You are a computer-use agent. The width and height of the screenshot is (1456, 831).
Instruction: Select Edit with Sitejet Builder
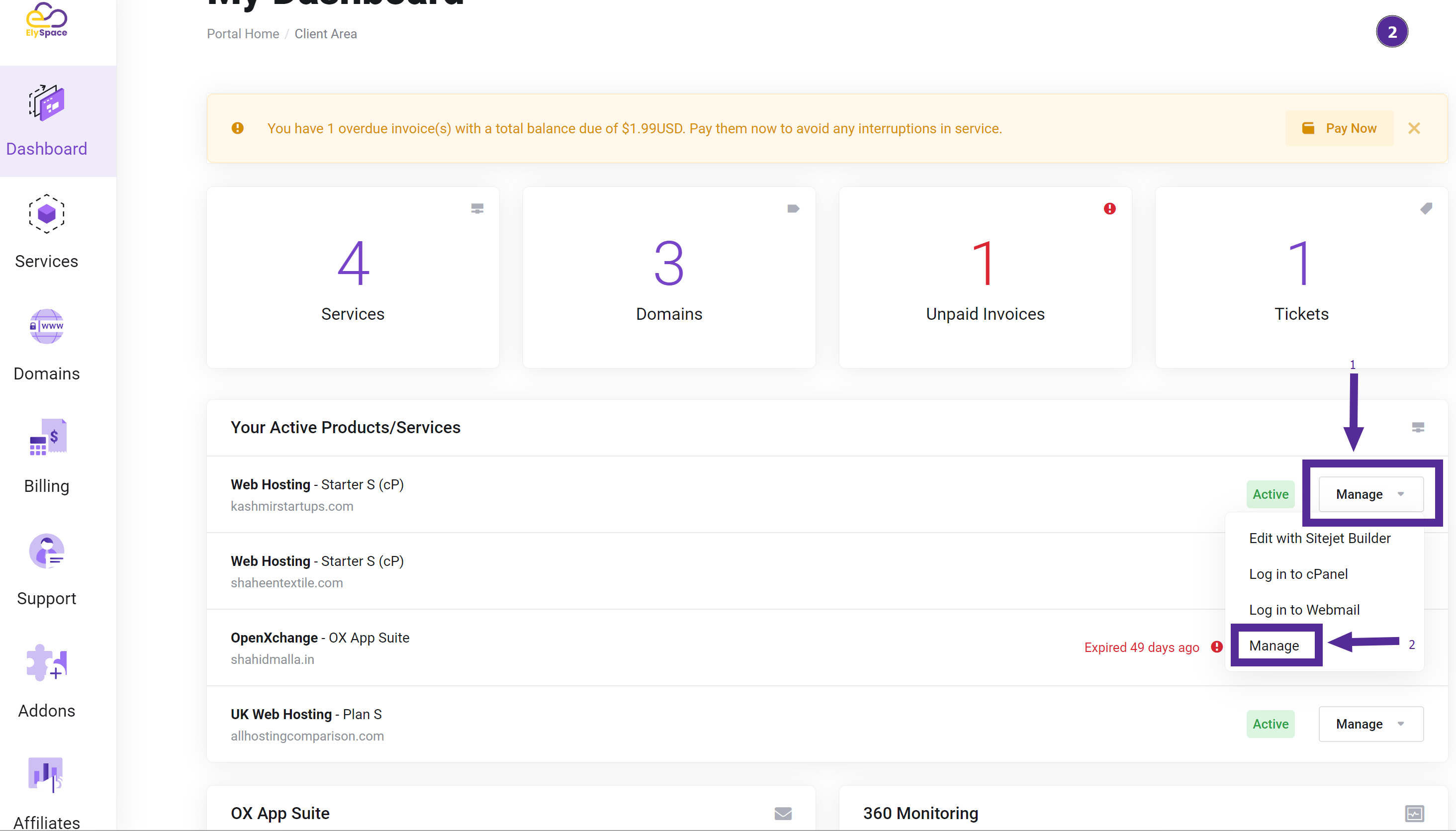pyautogui.click(x=1320, y=538)
